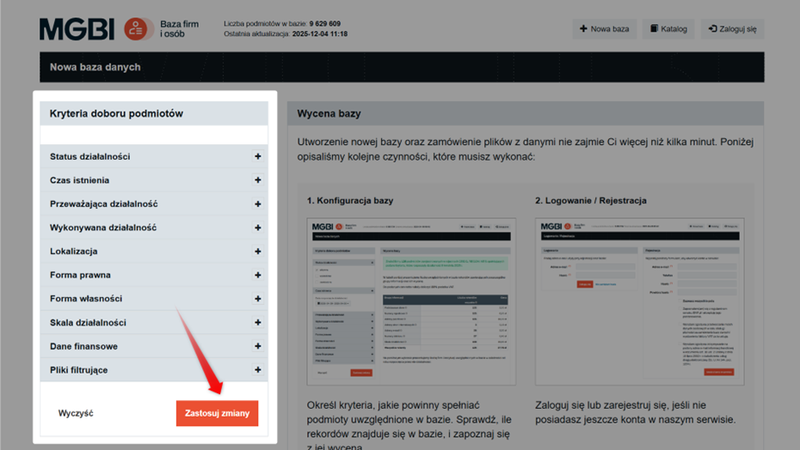Open the Nowa baza menu button

604,29
